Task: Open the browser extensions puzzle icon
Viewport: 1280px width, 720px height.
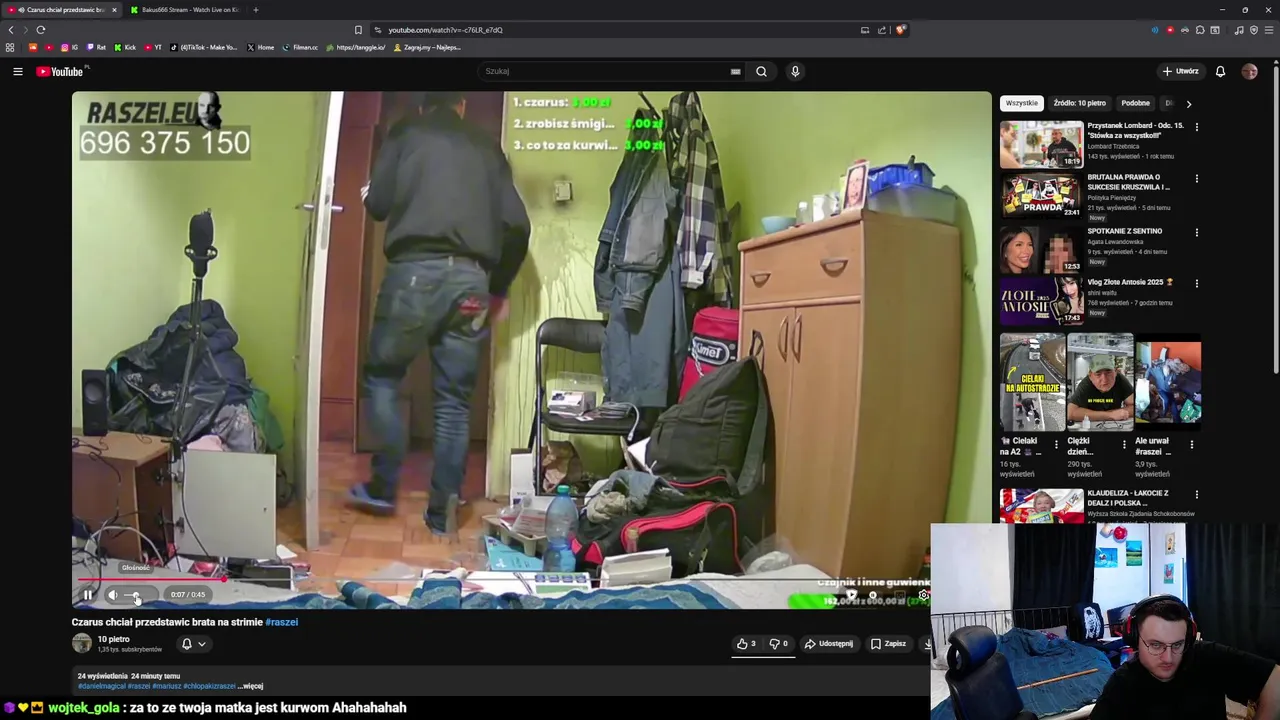Action: [x=1200, y=30]
